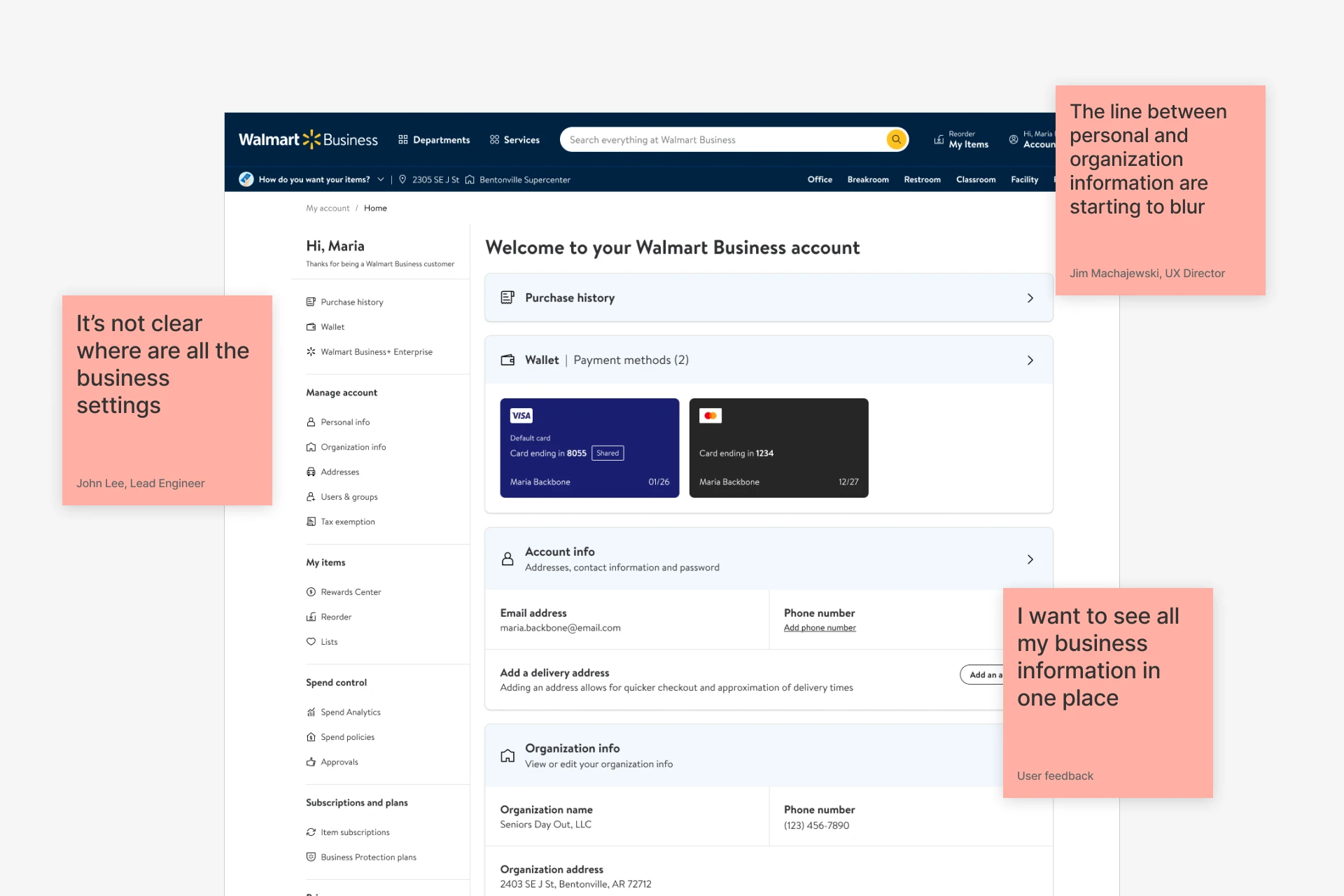
Task: Open Walmart Business+ Enterprise
Action: click(376, 351)
